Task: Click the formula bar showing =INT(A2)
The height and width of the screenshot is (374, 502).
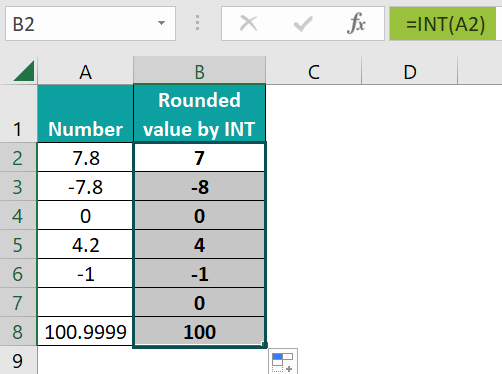Action: click(x=445, y=24)
